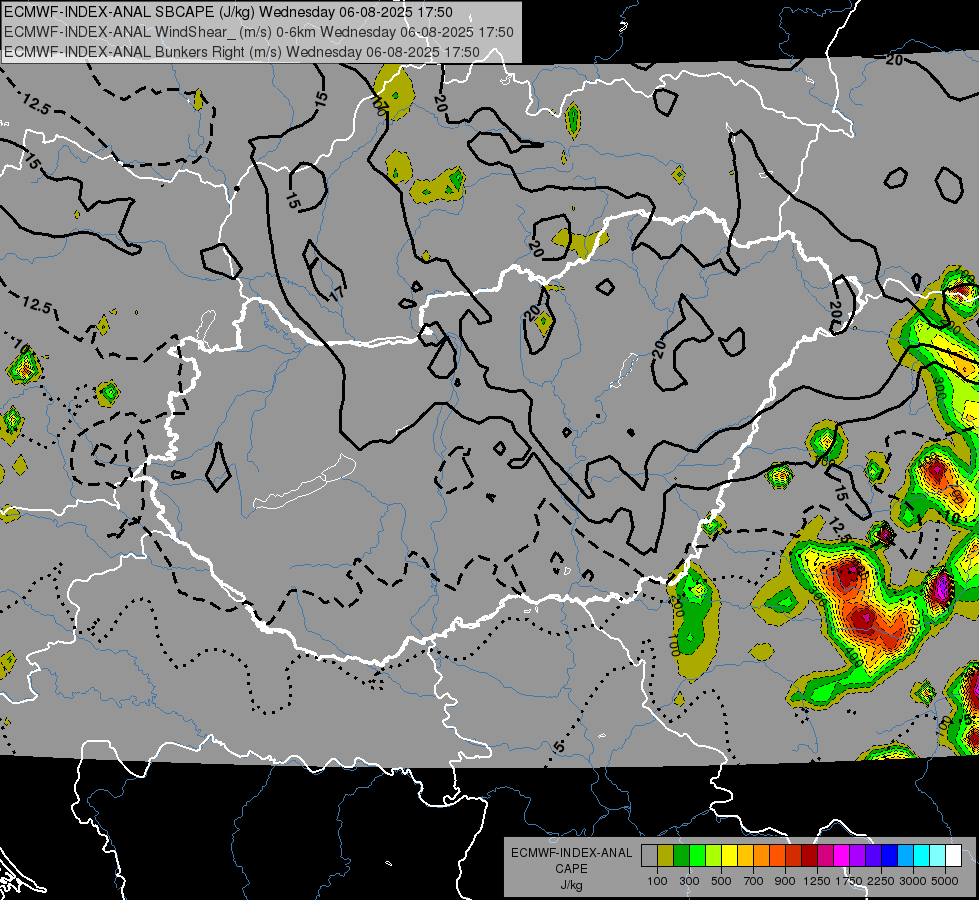
Task: Click the 2250 value on legend scale
Action: pyautogui.click(x=880, y=881)
